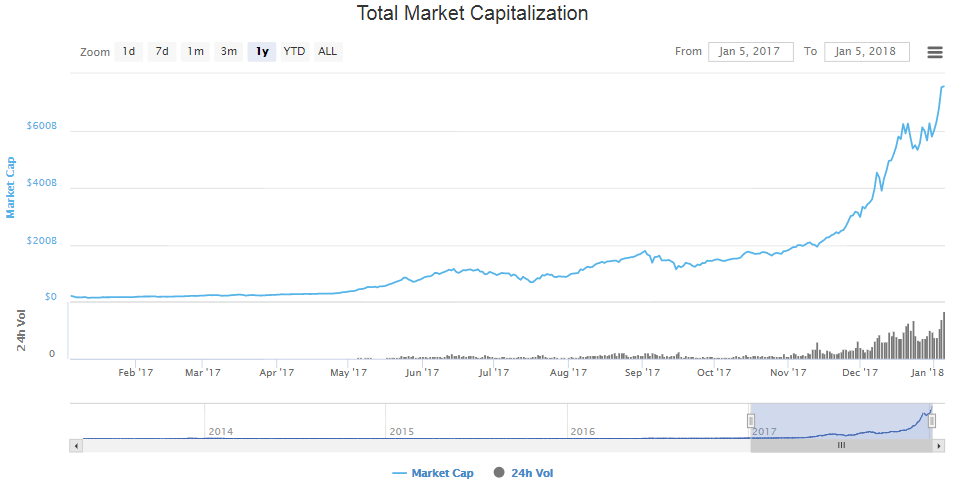
Task: Click the navigator right scroll arrow
Action: [938, 446]
